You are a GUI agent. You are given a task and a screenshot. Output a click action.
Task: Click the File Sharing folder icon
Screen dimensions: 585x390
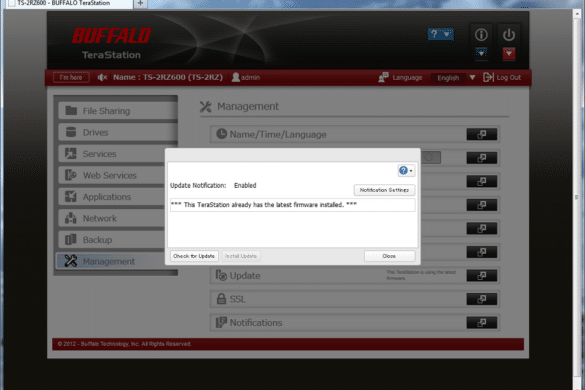click(x=71, y=110)
